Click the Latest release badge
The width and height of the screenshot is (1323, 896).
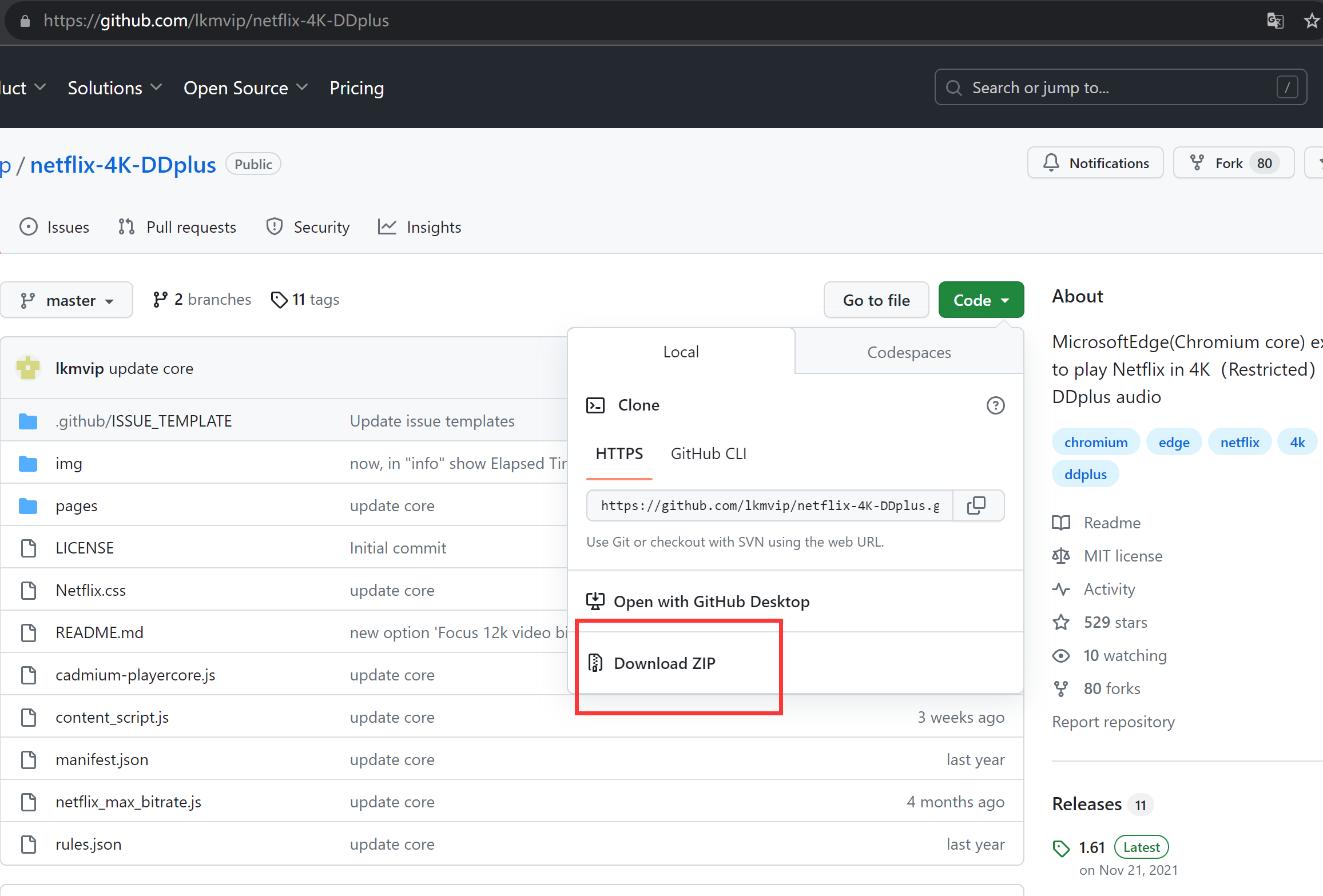1141,847
